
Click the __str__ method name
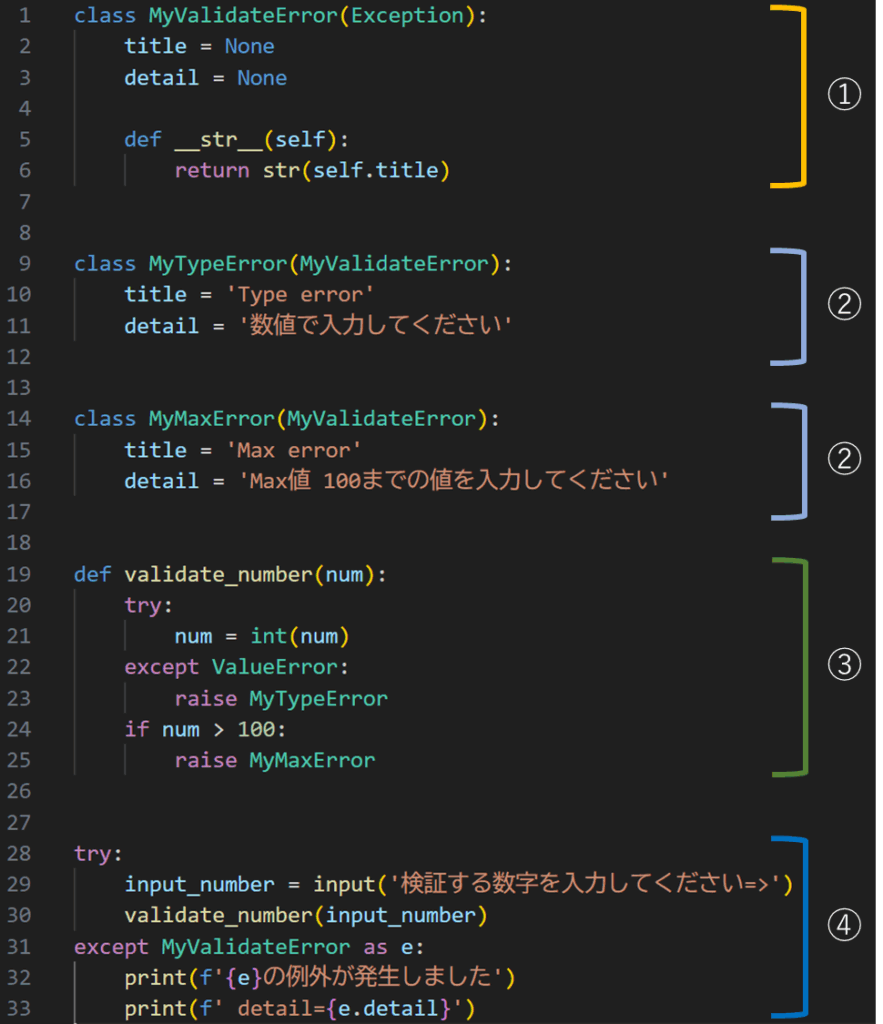click(x=205, y=140)
